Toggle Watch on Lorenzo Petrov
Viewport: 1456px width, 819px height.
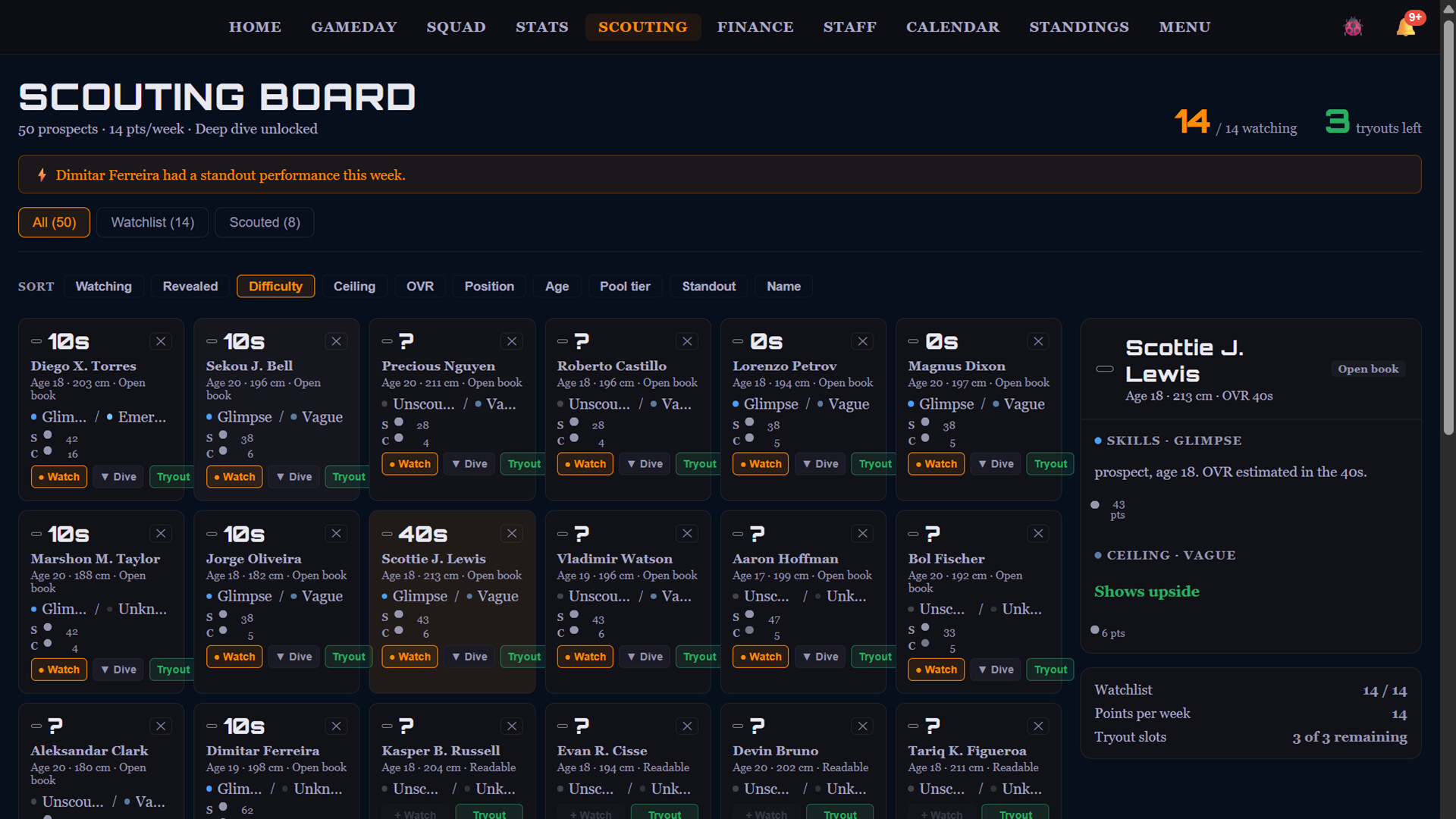click(x=761, y=464)
